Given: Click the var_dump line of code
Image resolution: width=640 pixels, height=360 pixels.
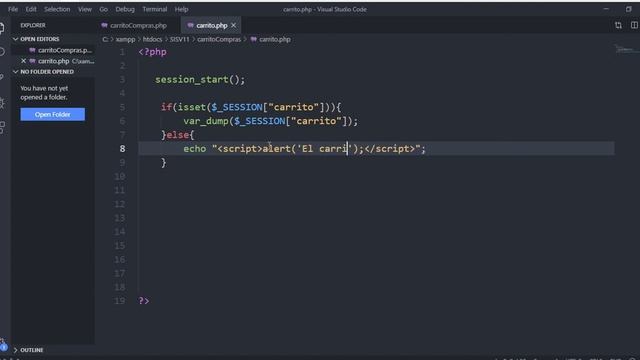Looking at the screenshot, I should tap(270, 121).
